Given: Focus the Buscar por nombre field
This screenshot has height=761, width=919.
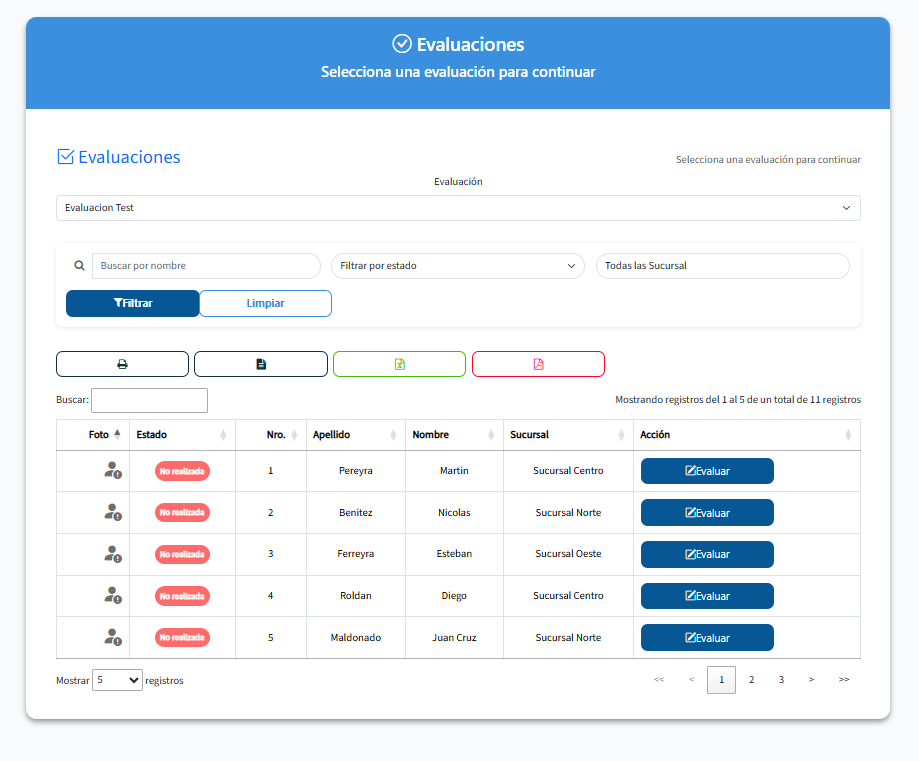Looking at the screenshot, I should [206, 266].
